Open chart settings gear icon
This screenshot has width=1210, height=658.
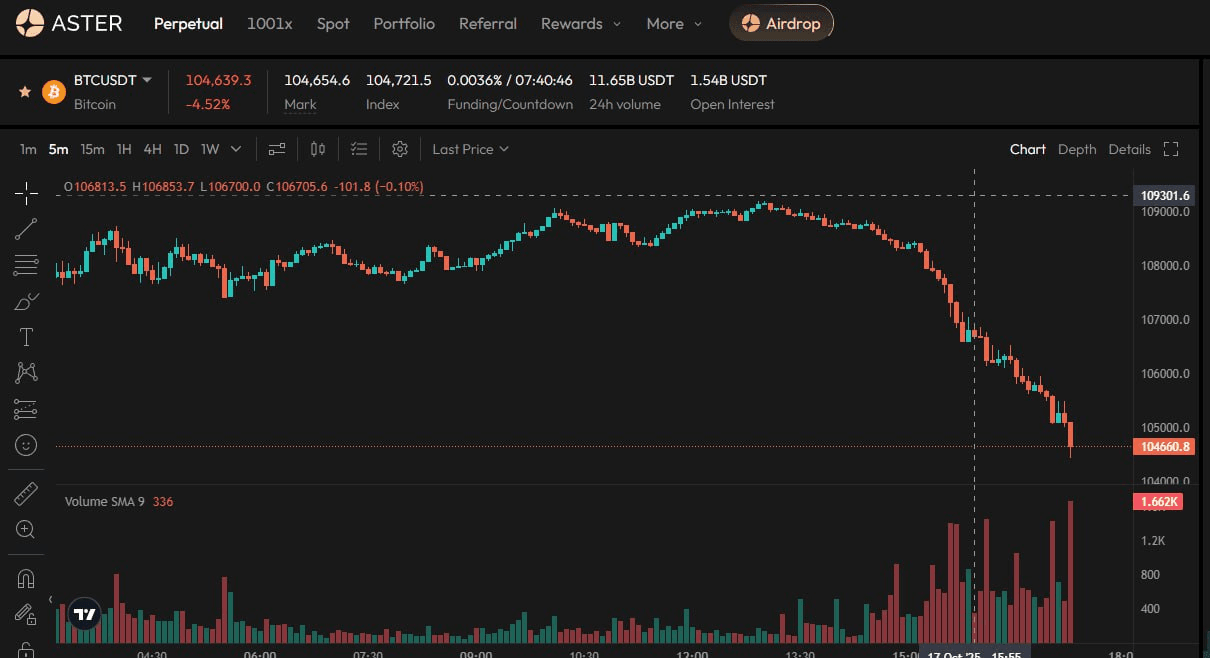[x=400, y=149]
